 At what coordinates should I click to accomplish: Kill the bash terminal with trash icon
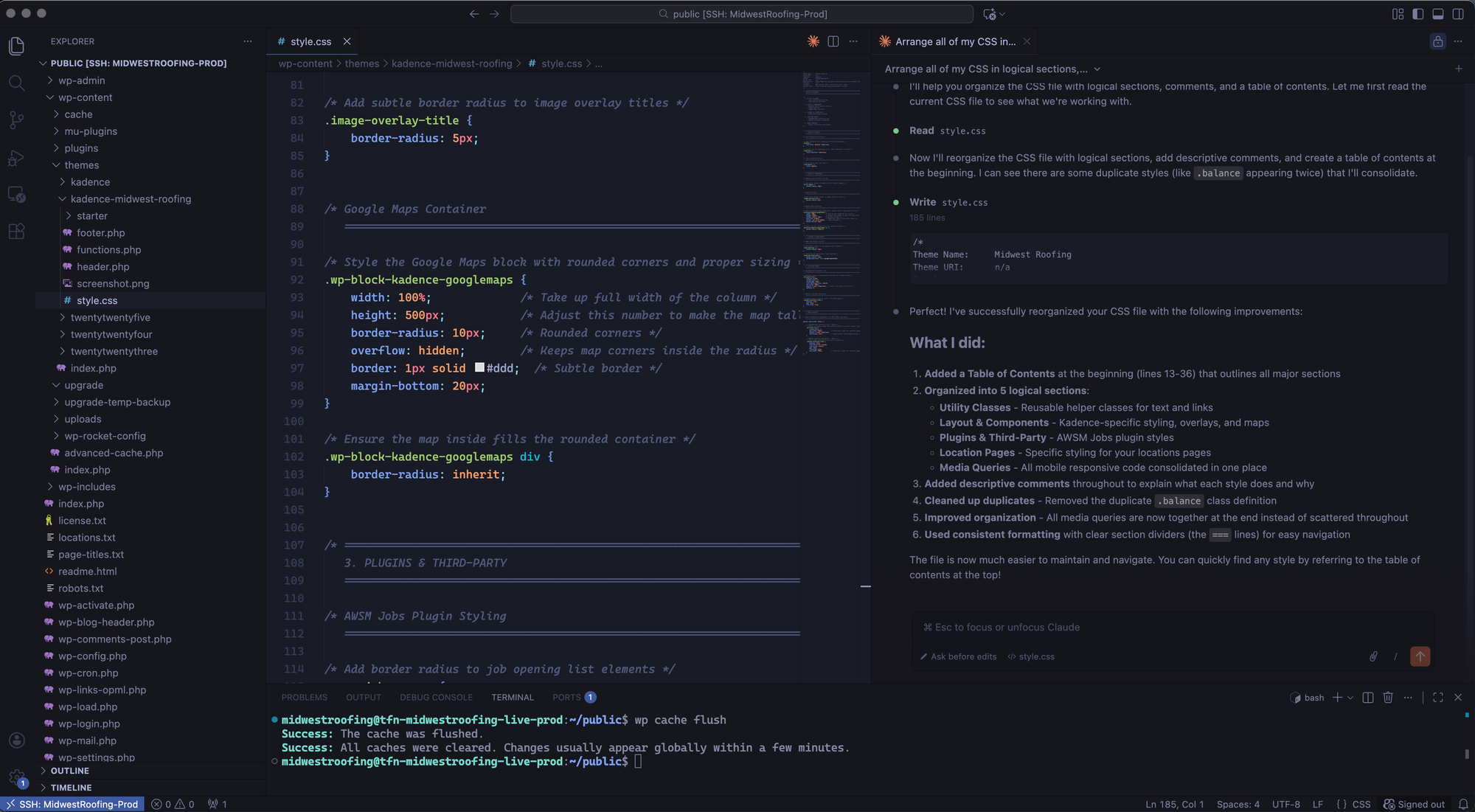pyautogui.click(x=1388, y=698)
